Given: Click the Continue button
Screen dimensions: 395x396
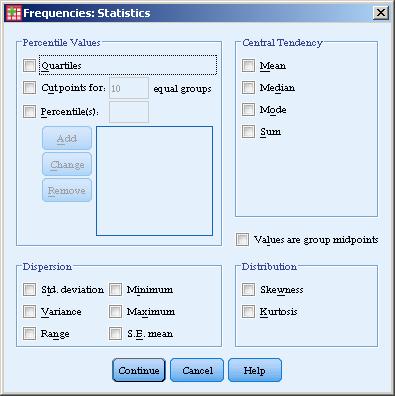Looking at the screenshot, I should pyautogui.click(x=139, y=370).
